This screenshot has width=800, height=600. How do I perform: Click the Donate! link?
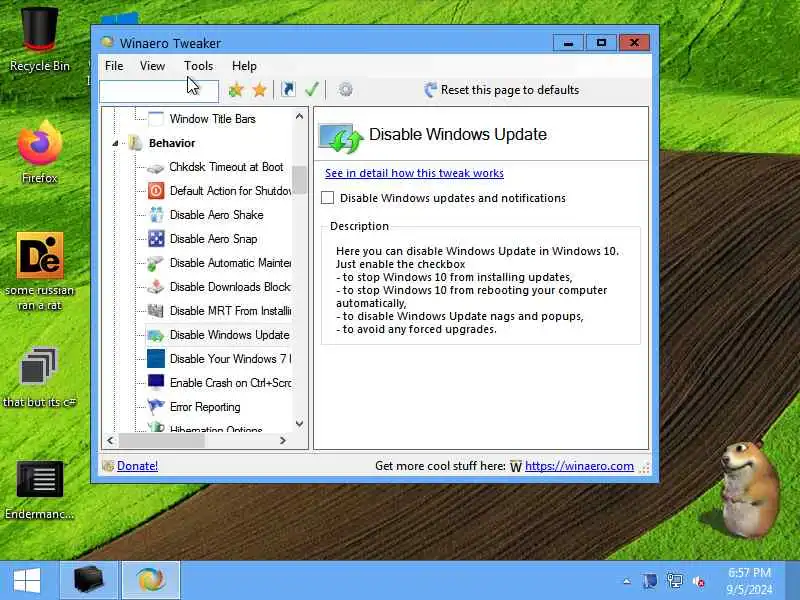[137, 466]
